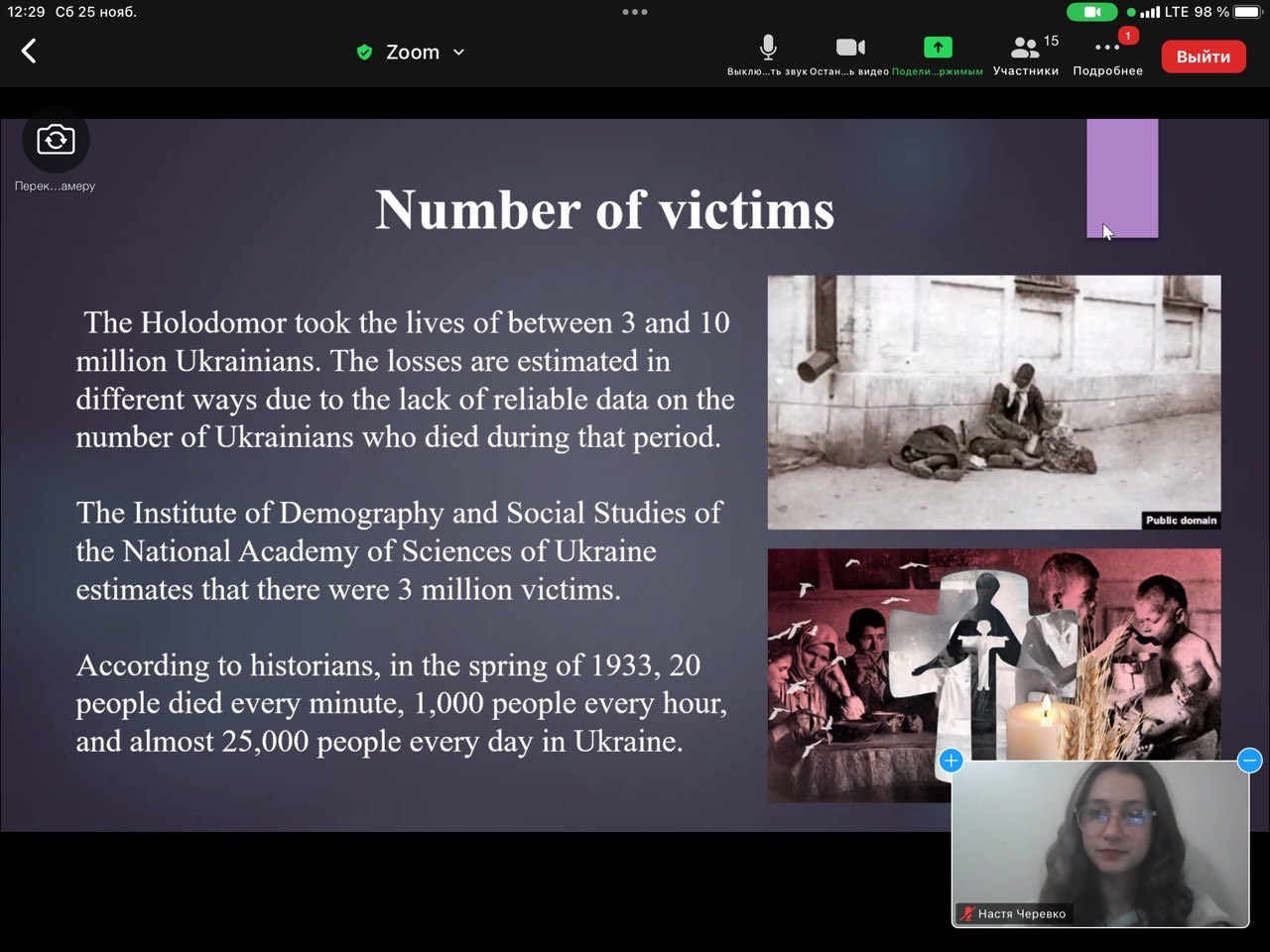Switch camera using the flip camera icon
1270x952 pixels.
click(56, 141)
